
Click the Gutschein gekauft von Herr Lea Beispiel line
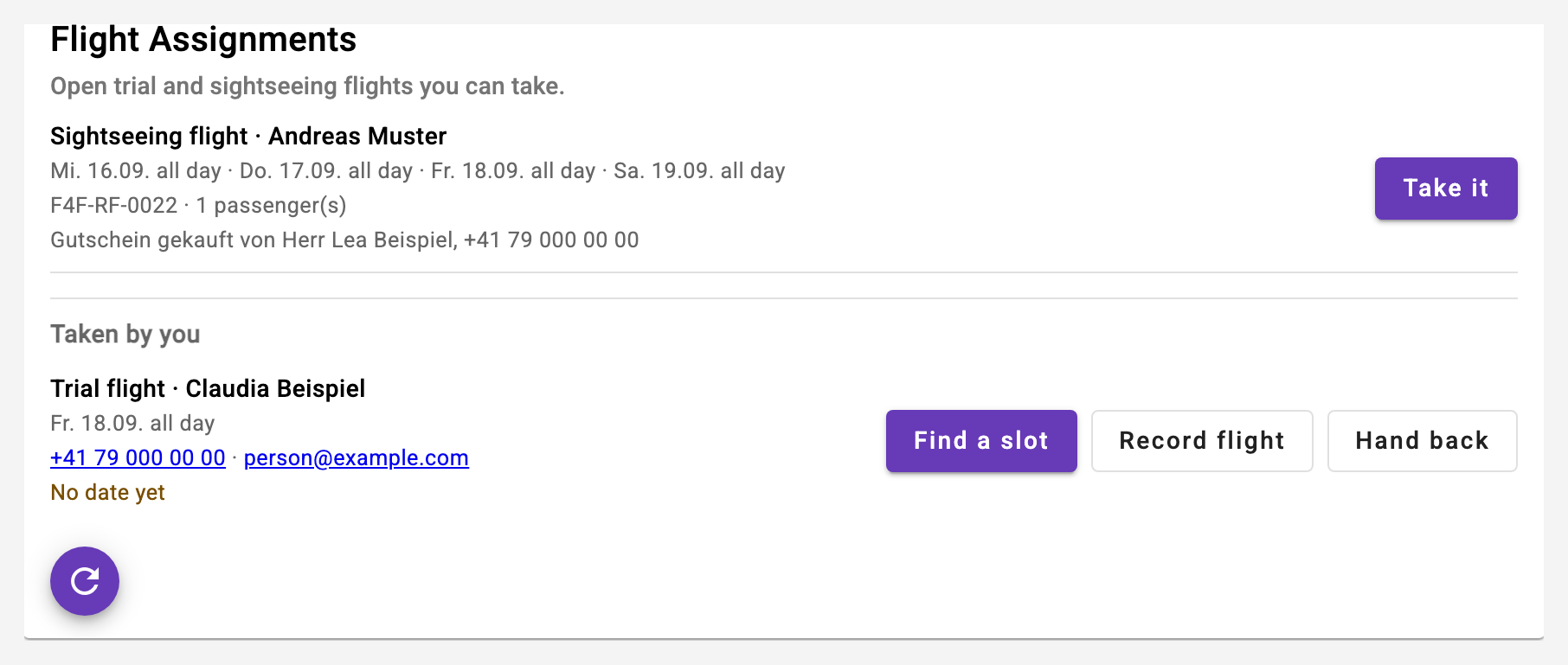point(344,240)
